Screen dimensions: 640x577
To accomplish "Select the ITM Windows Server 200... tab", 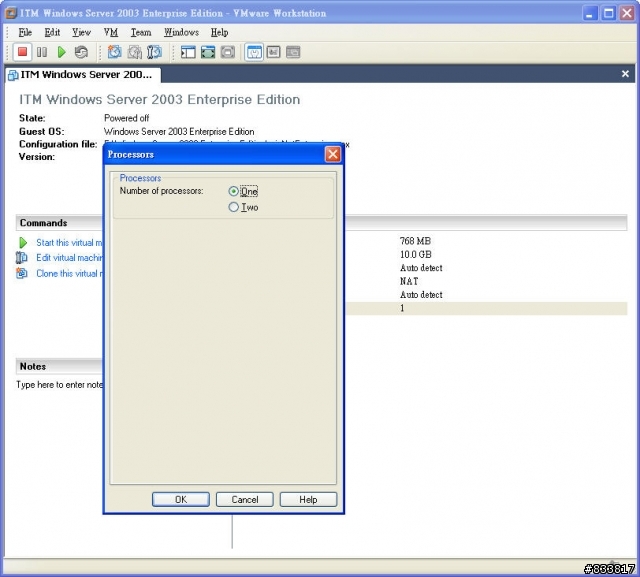I will (83, 75).
